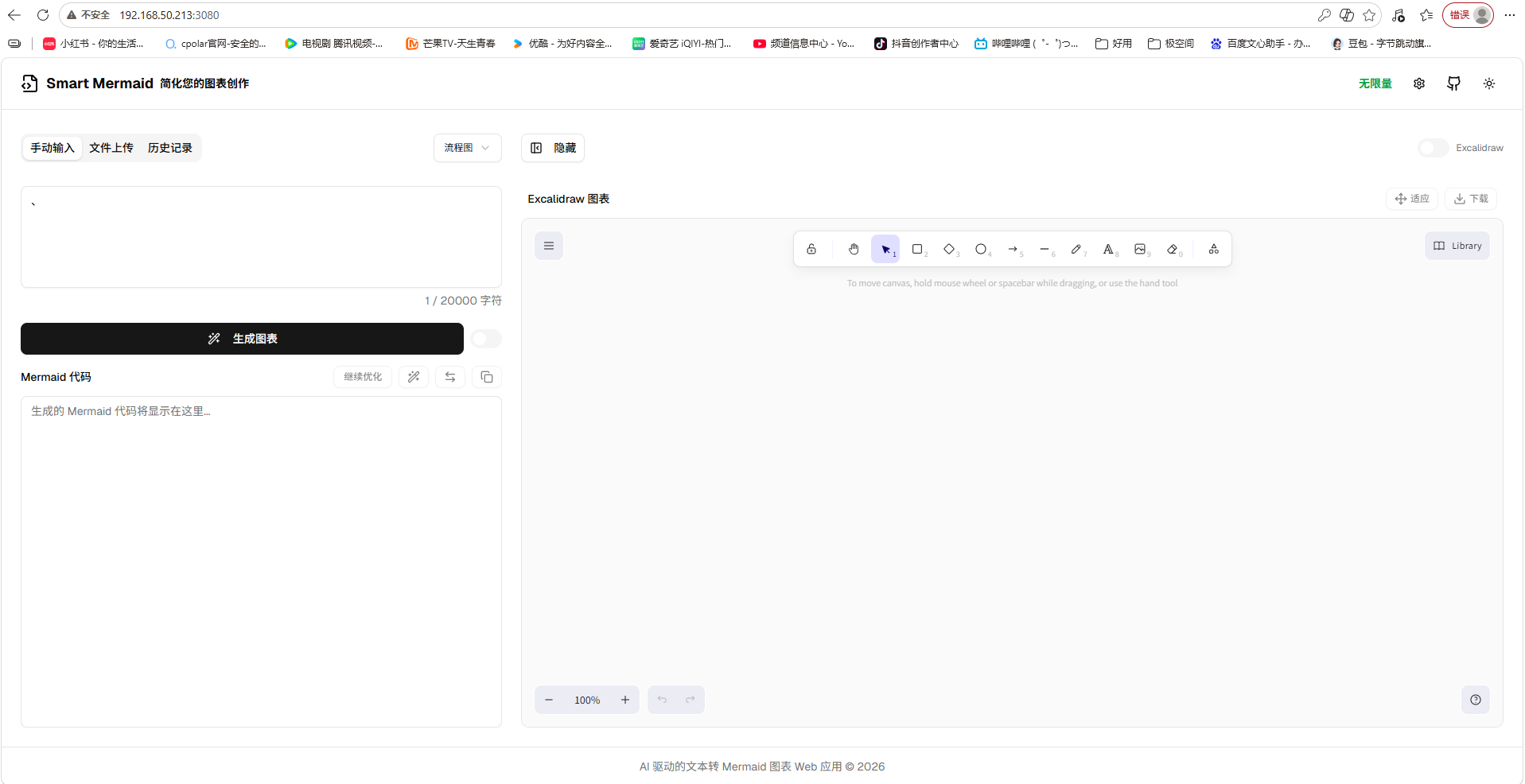Open the Excalidraw Library panel

1457,246
